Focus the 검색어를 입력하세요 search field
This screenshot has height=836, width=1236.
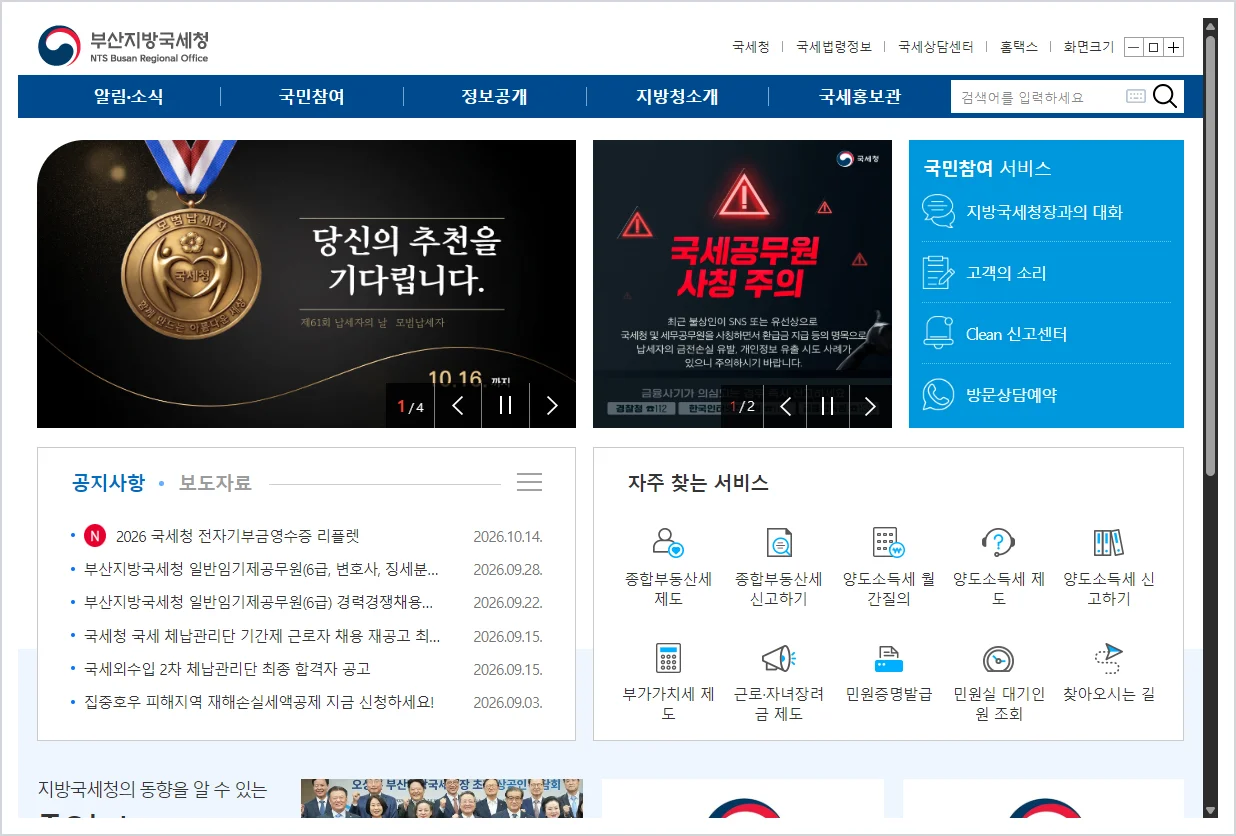[1038, 97]
